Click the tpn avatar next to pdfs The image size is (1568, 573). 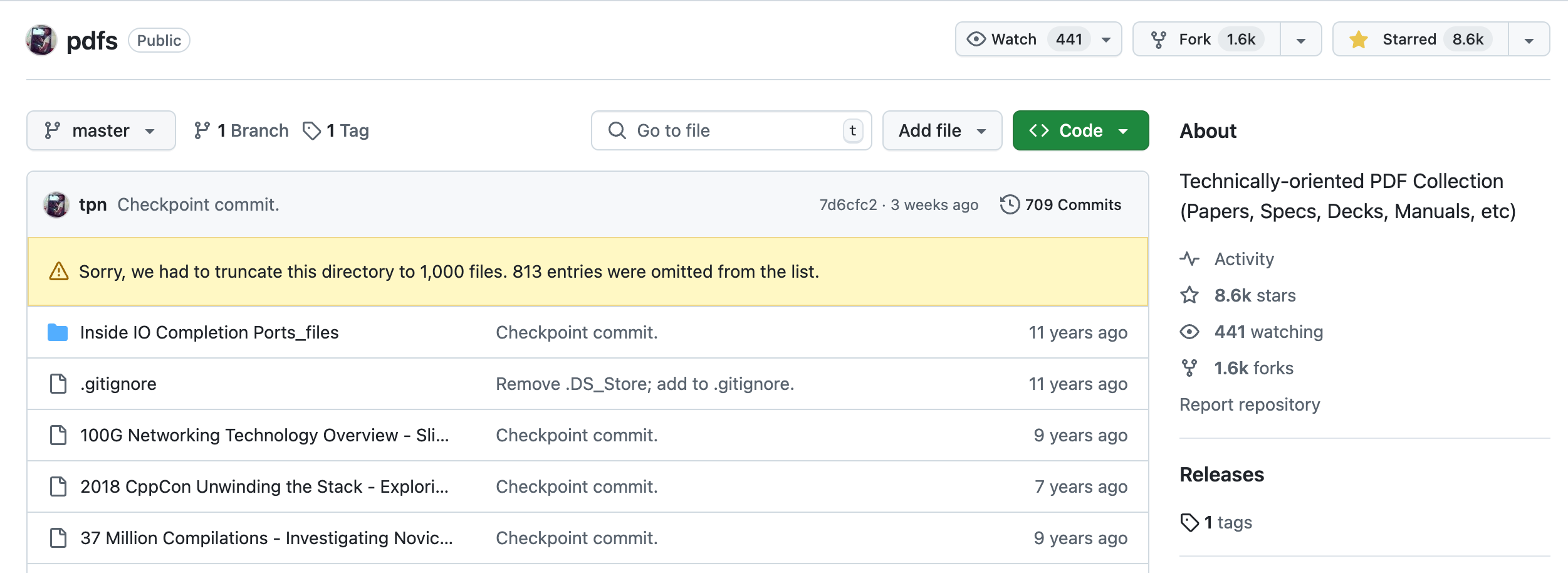[x=41, y=40]
